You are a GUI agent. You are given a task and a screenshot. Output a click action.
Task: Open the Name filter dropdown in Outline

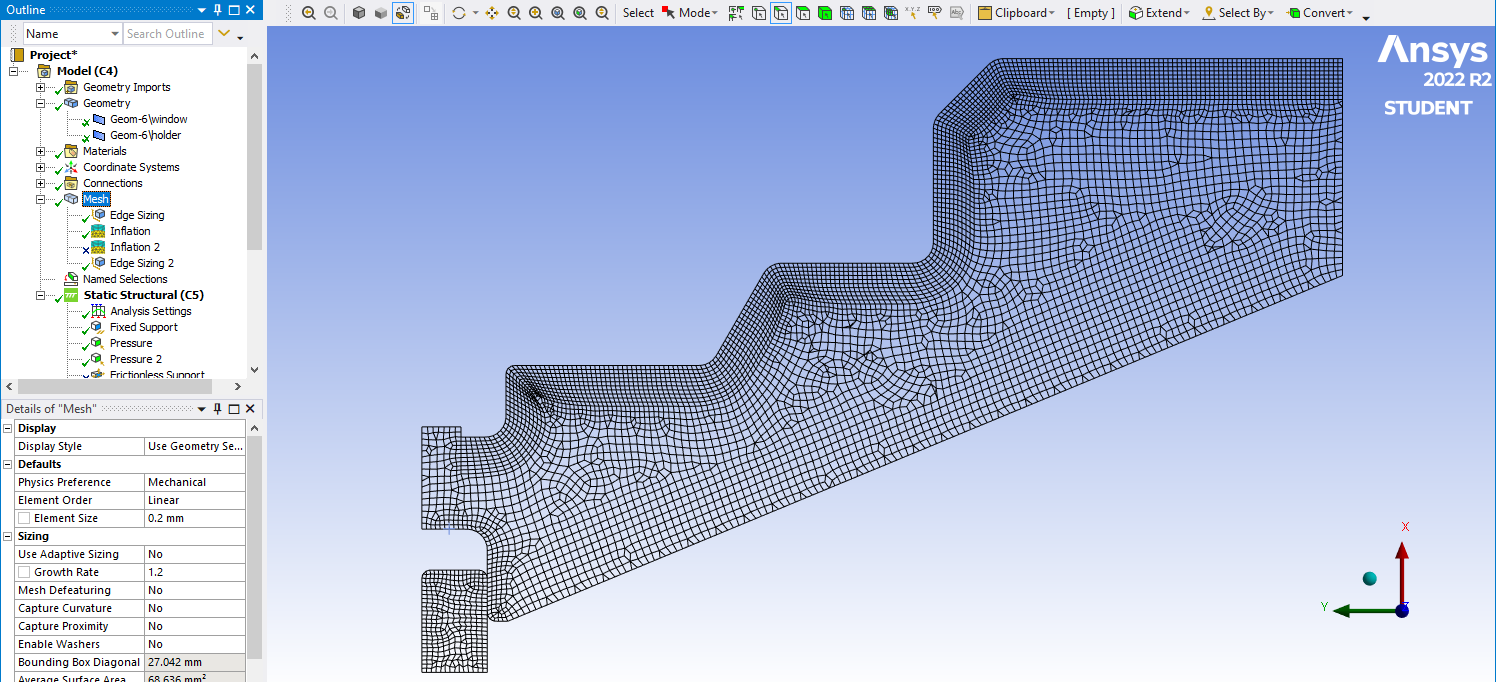(x=113, y=34)
